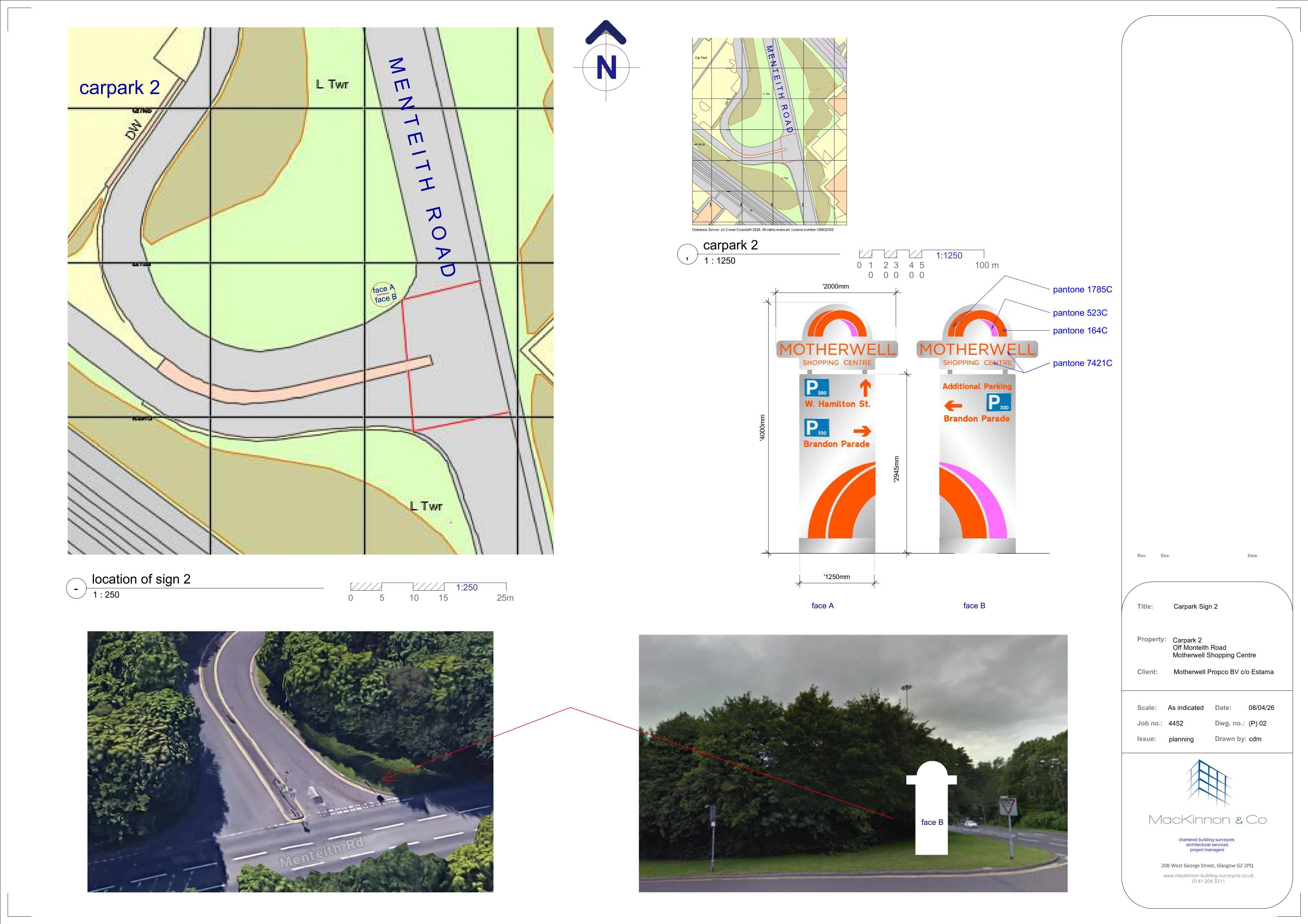
Task: Open the aerial photo of Menteith Rd junction
Action: 290,761
